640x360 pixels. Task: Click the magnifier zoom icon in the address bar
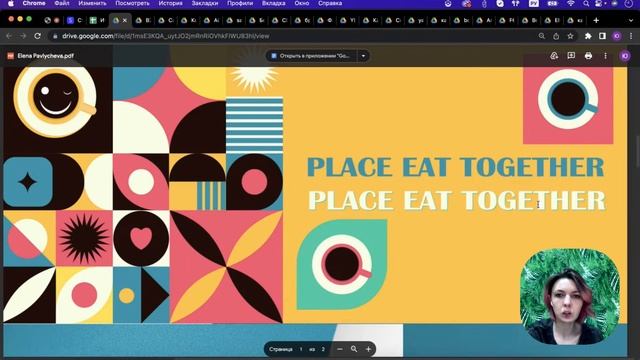(542, 36)
